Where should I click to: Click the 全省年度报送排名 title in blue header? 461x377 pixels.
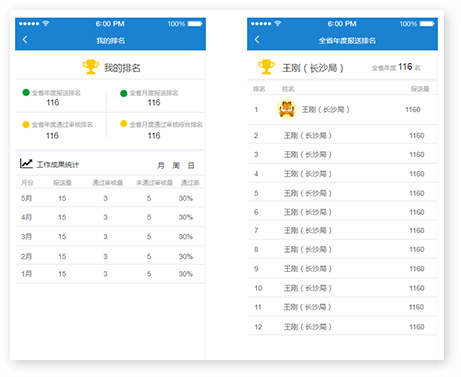[347, 41]
